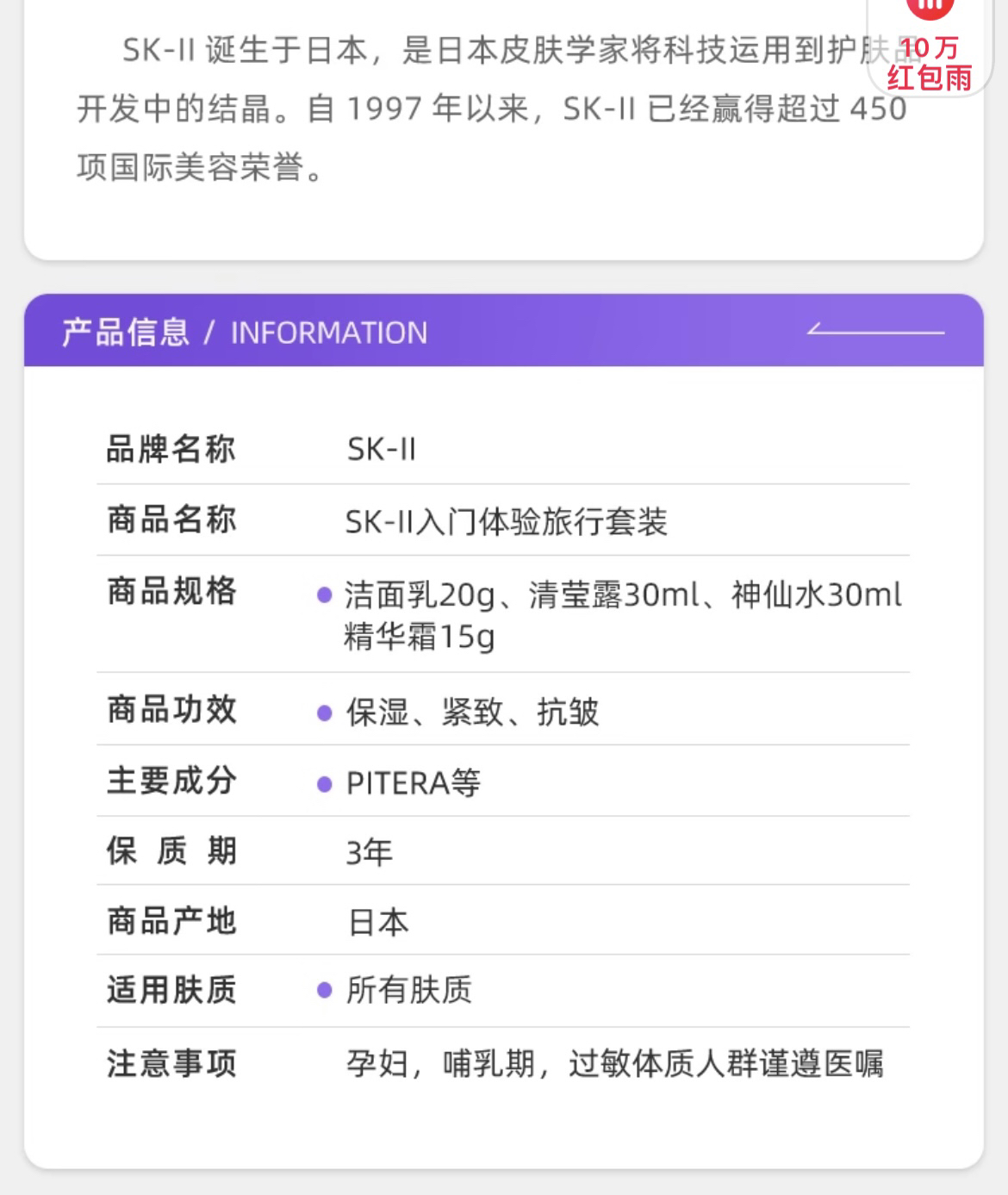
Task: Select the 注意事项 warning text about 孕妇
Action: pyautogui.click(x=614, y=1064)
